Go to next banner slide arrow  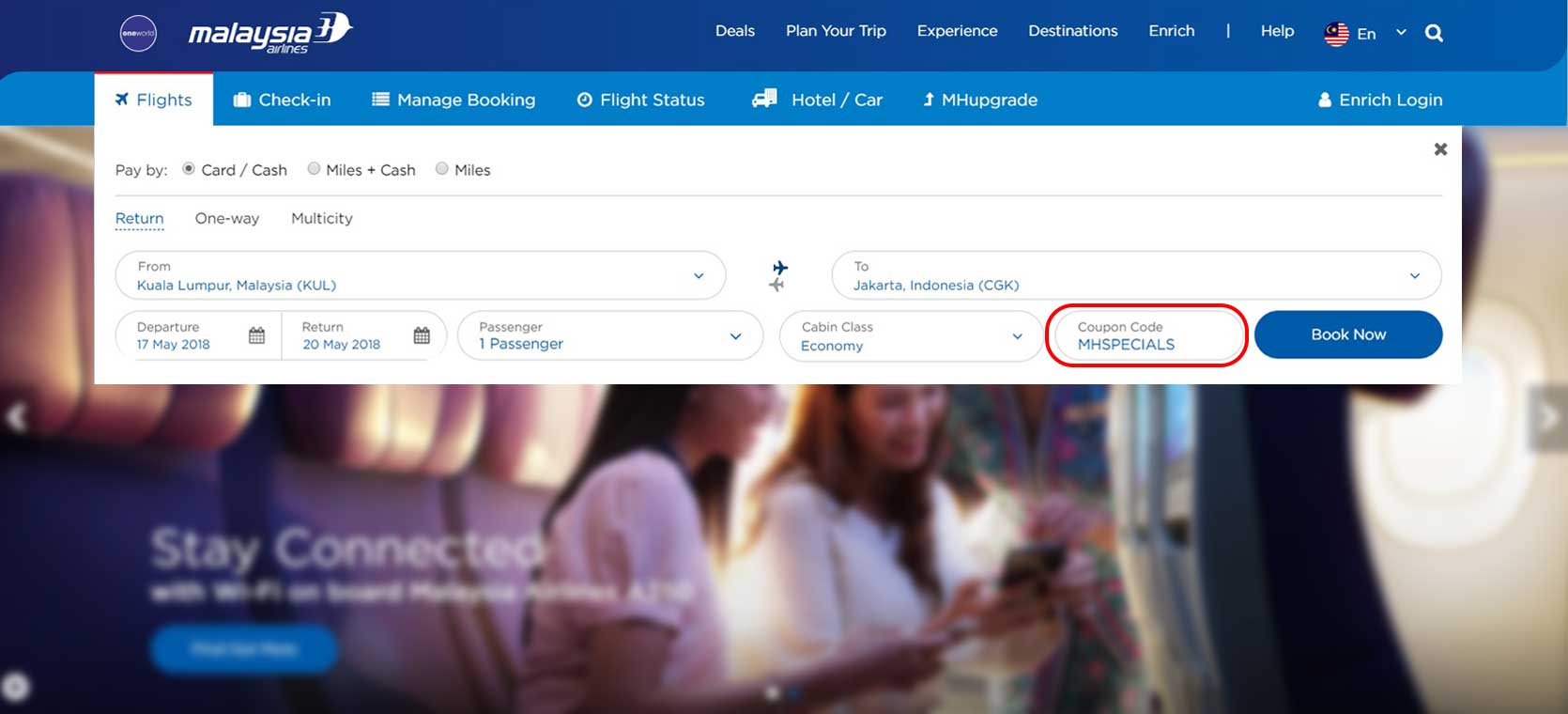pos(1547,417)
